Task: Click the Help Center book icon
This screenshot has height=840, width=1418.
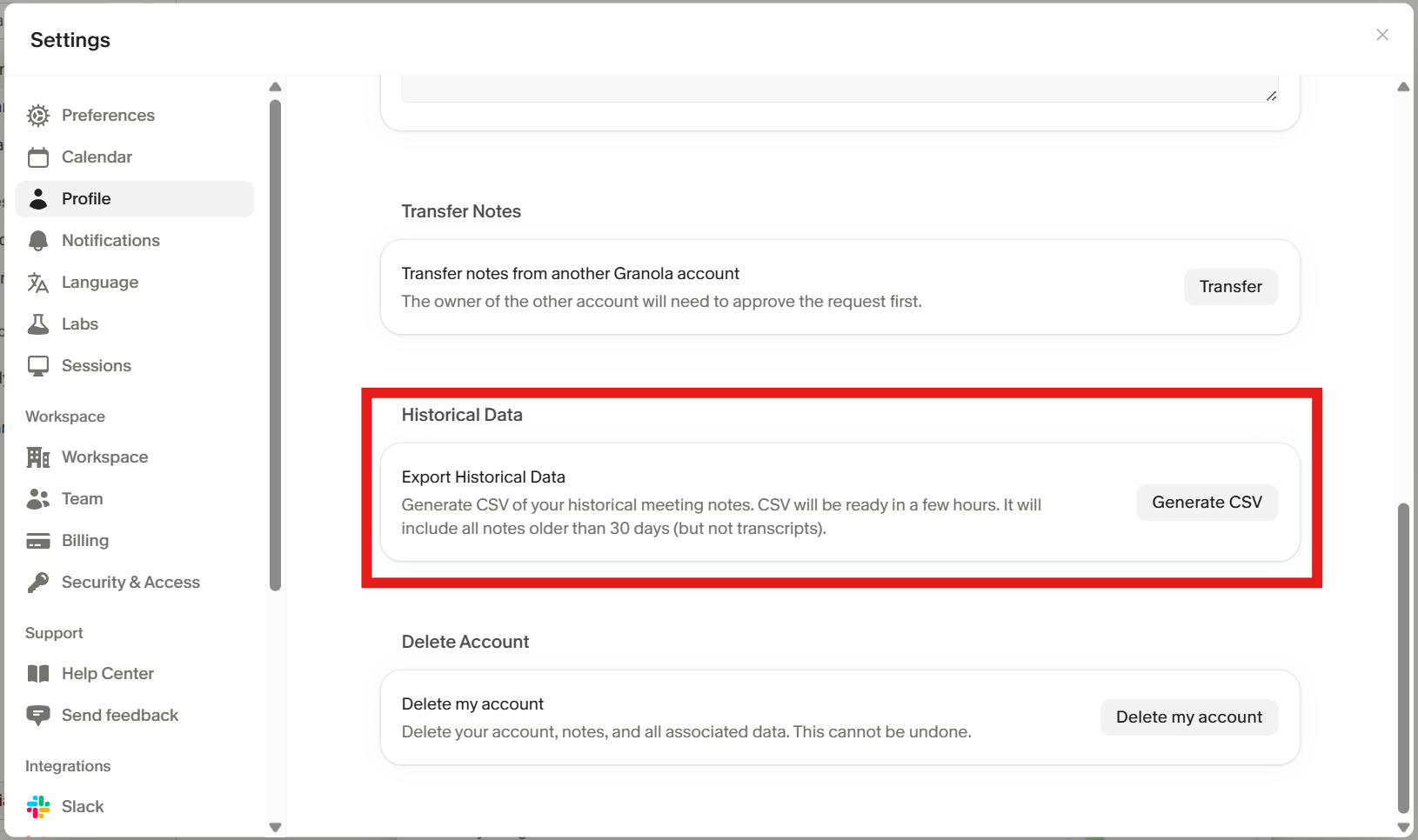Action: (x=38, y=674)
